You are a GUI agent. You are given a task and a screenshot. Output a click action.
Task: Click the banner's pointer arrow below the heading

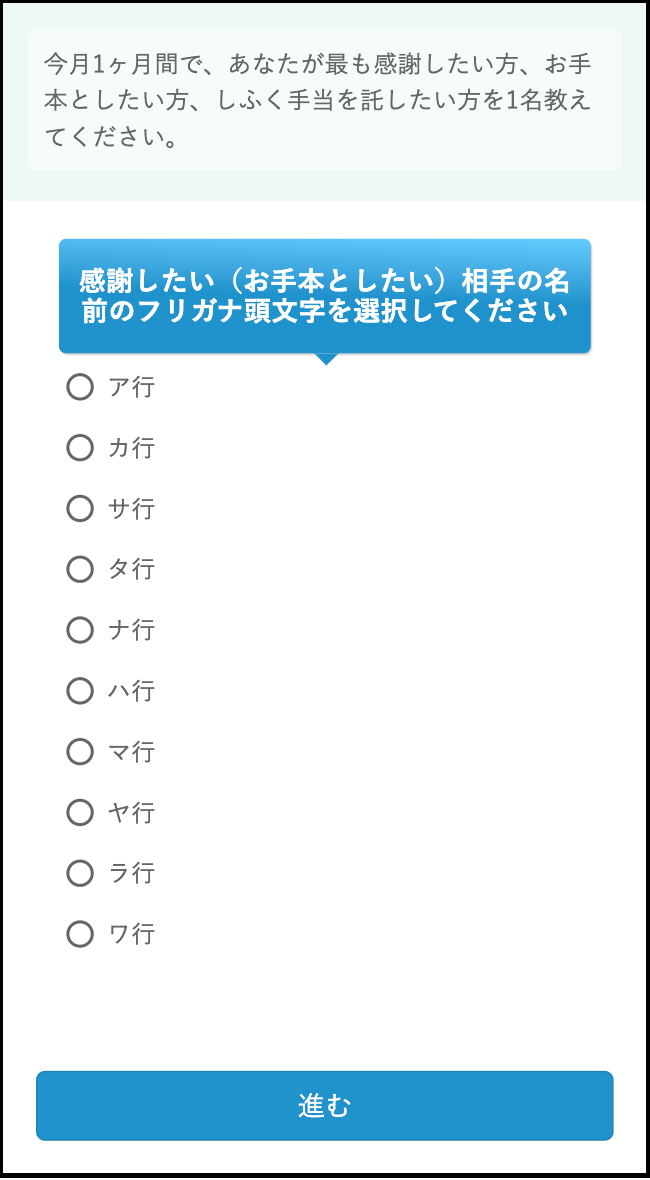(325, 360)
